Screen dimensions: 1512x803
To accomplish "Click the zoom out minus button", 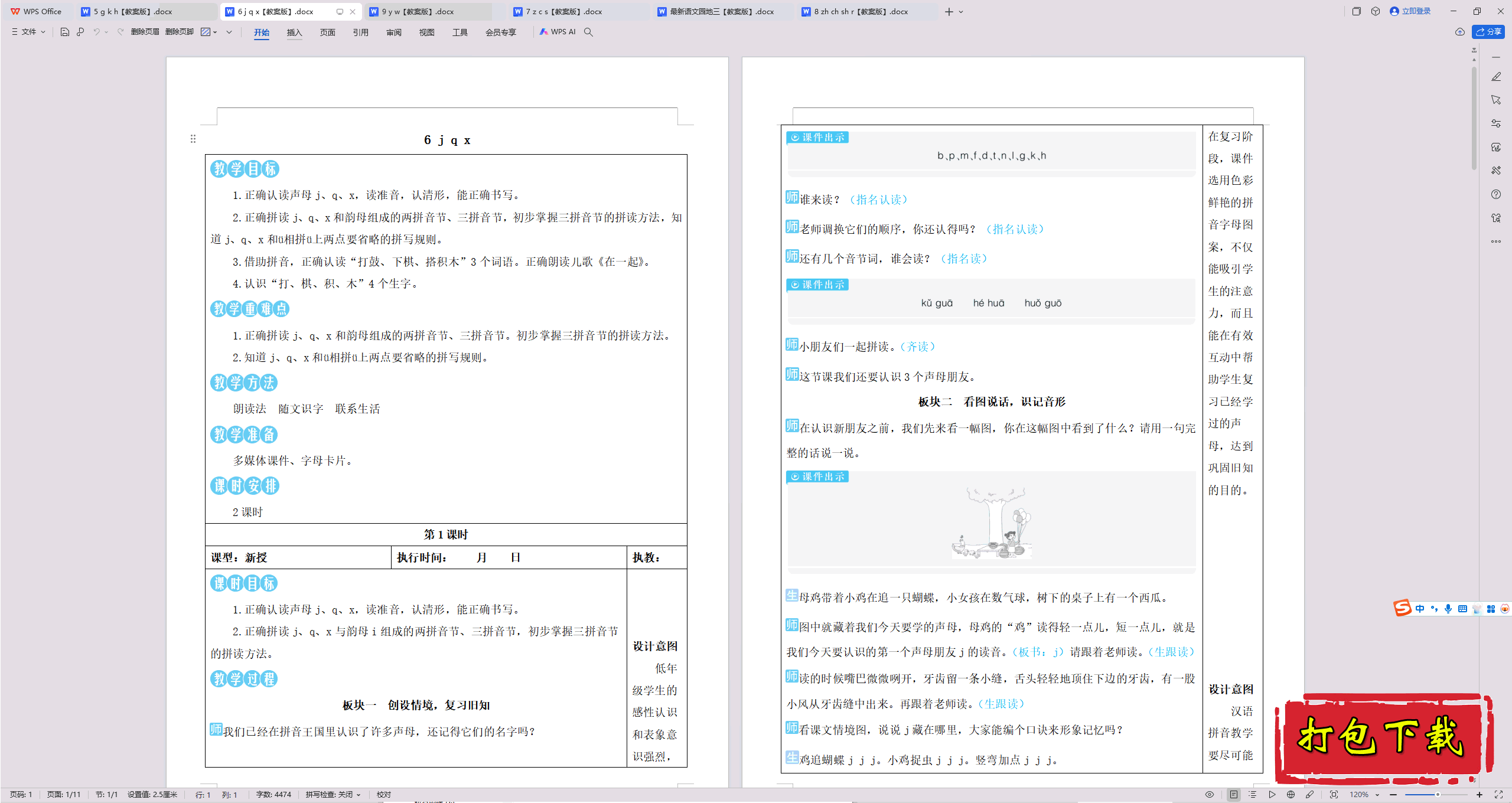I will 1393,795.
